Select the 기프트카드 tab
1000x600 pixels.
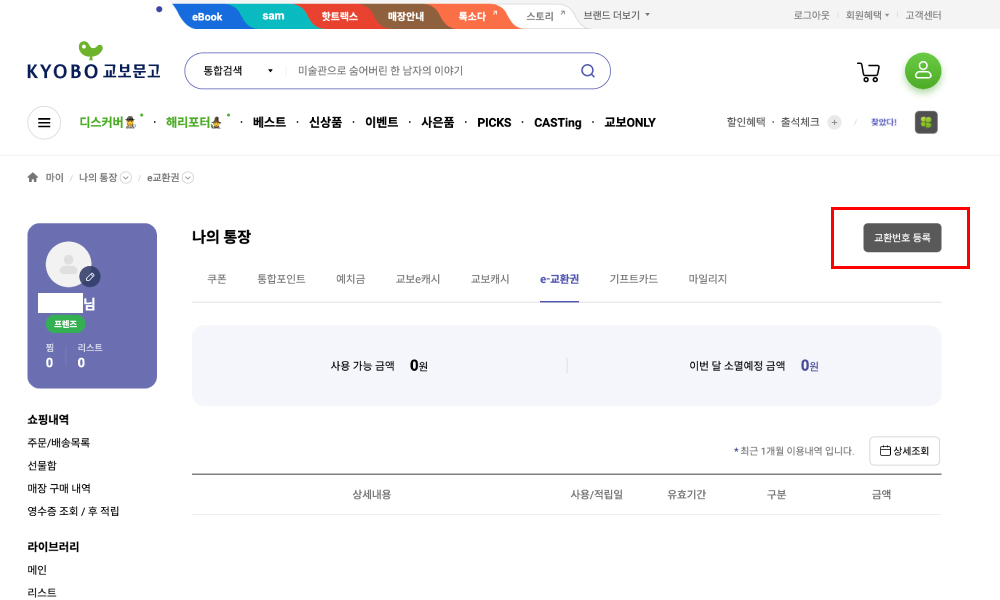(x=633, y=279)
